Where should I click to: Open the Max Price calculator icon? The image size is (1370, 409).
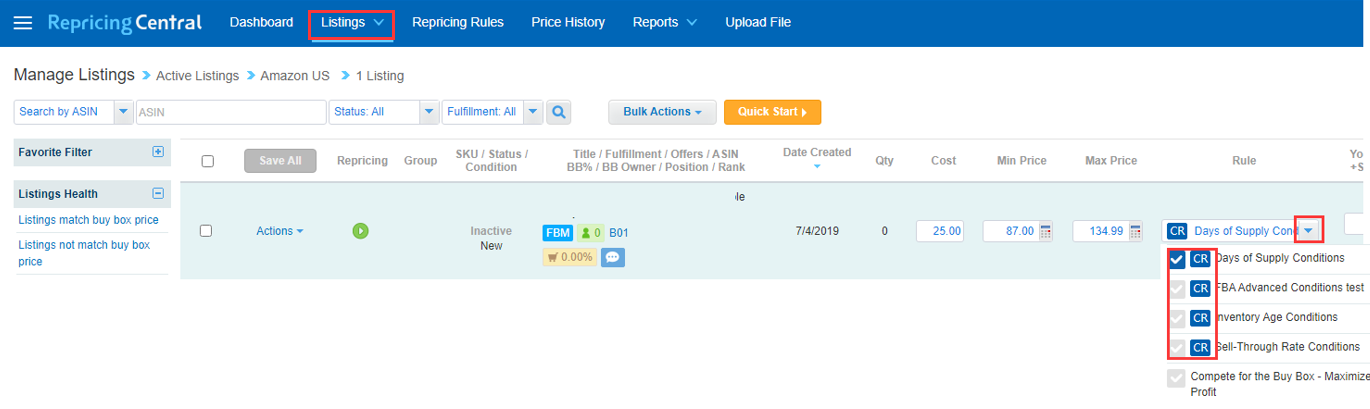(1136, 231)
